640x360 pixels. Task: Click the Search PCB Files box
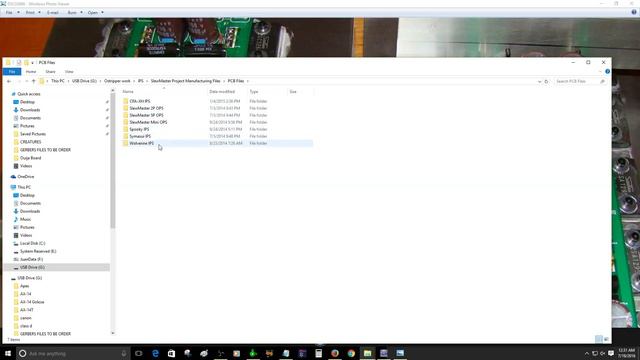[x=580, y=82]
